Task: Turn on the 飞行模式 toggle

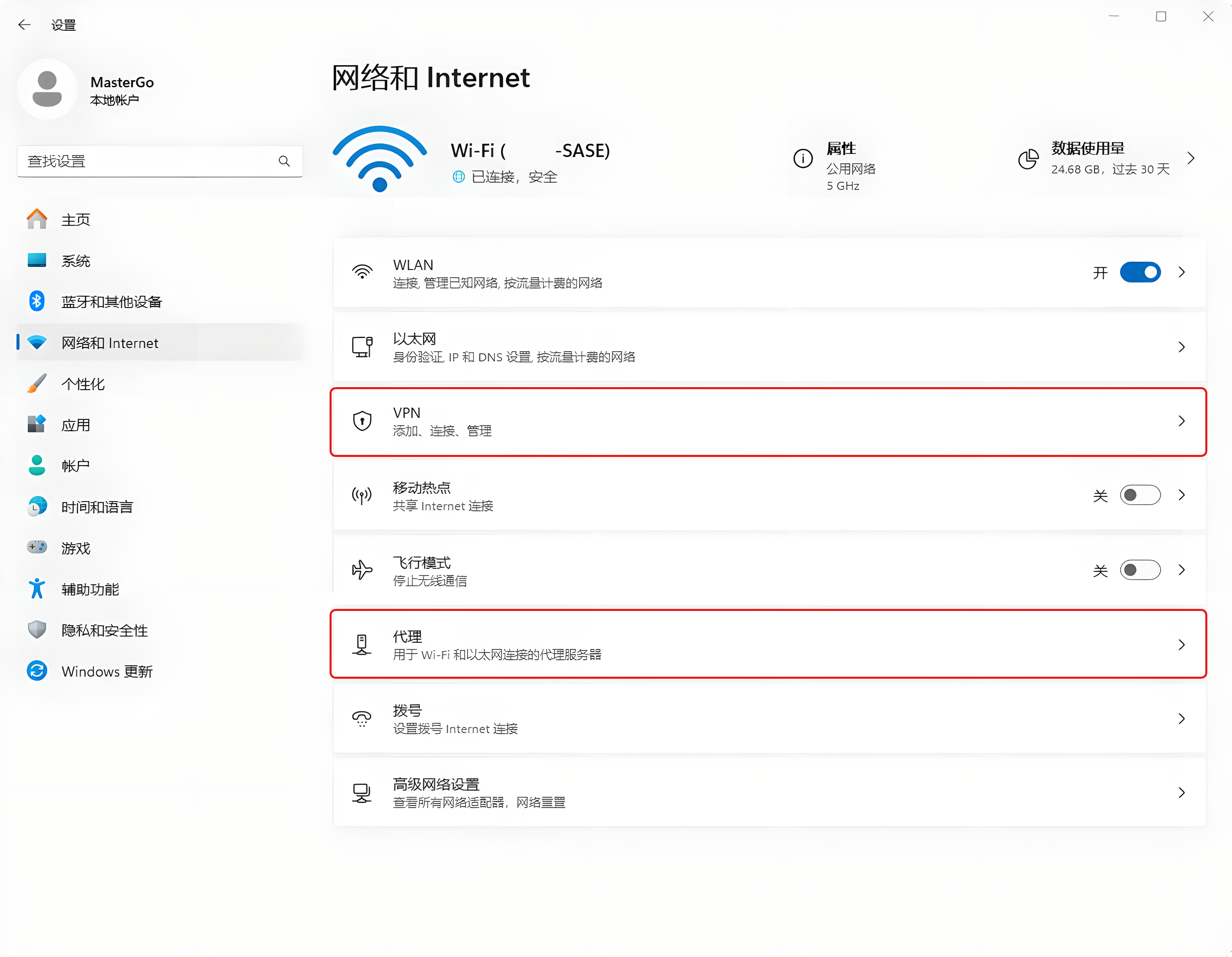Action: coord(1140,570)
